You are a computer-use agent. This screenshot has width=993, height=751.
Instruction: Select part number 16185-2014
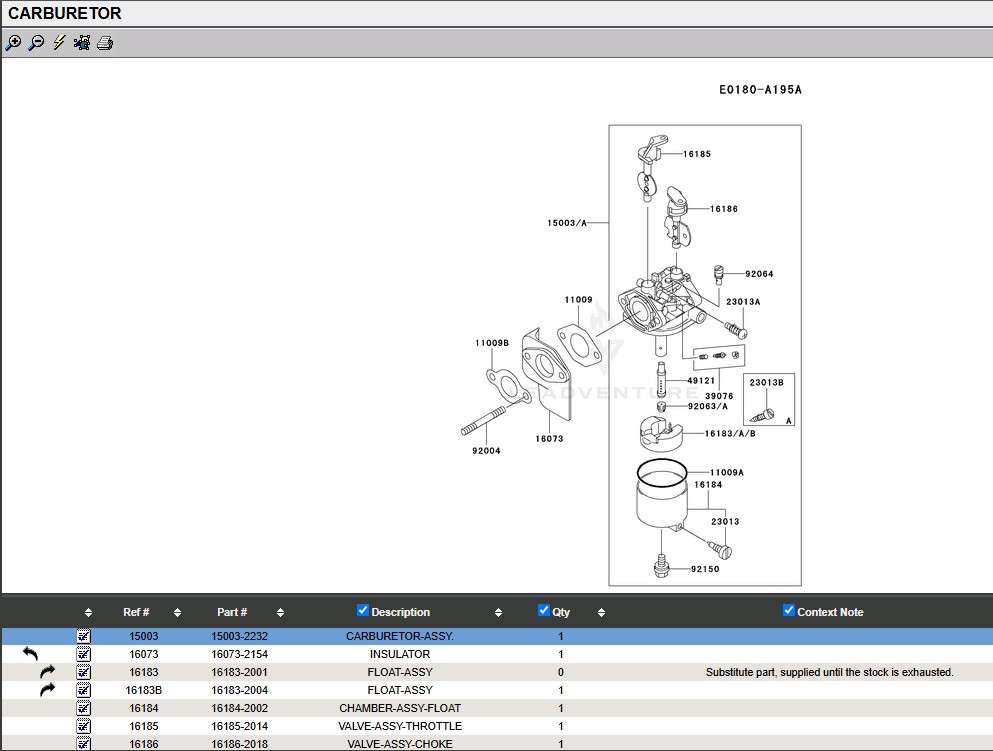pyautogui.click(x=239, y=726)
